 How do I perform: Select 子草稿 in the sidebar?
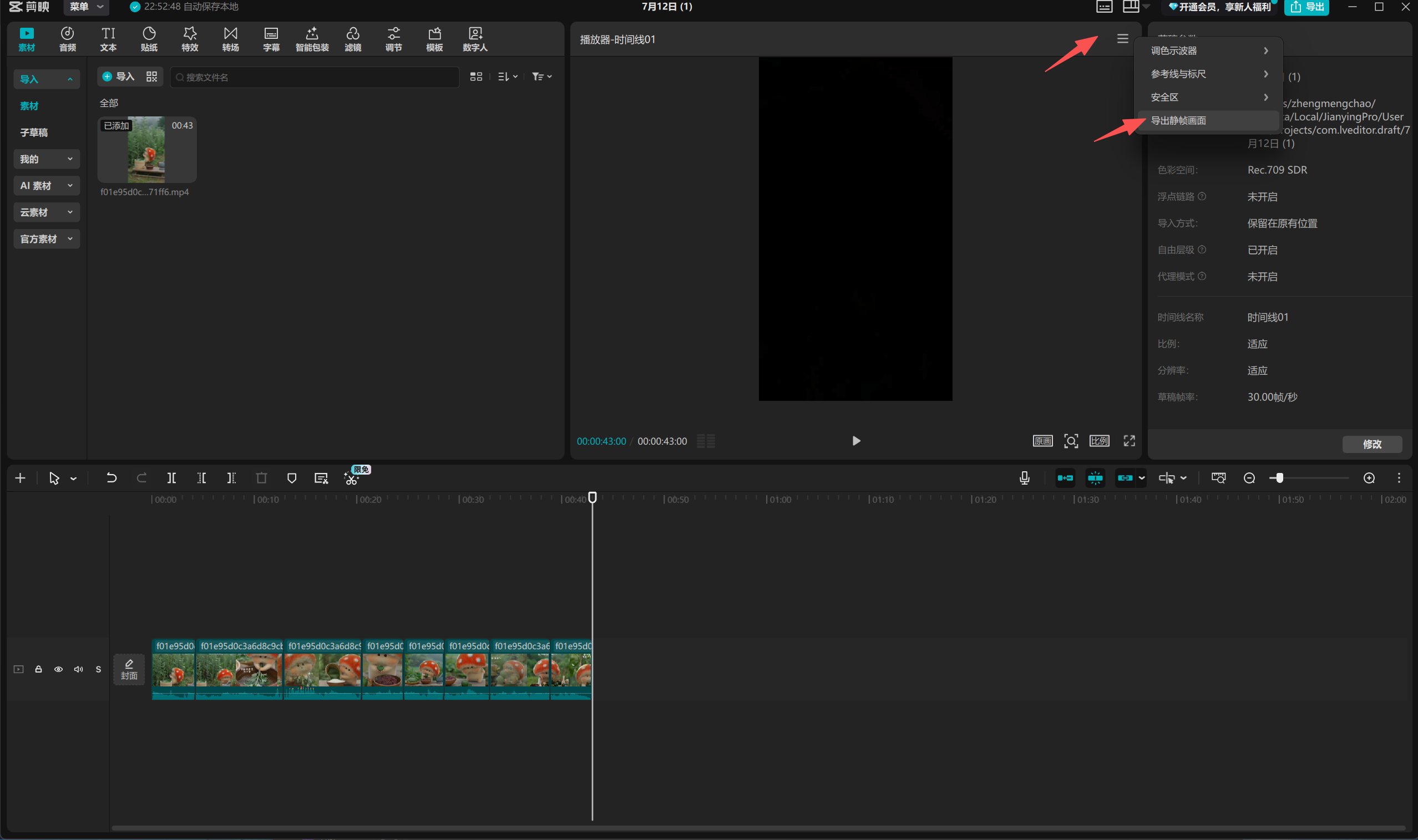click(x=34, y=133)
